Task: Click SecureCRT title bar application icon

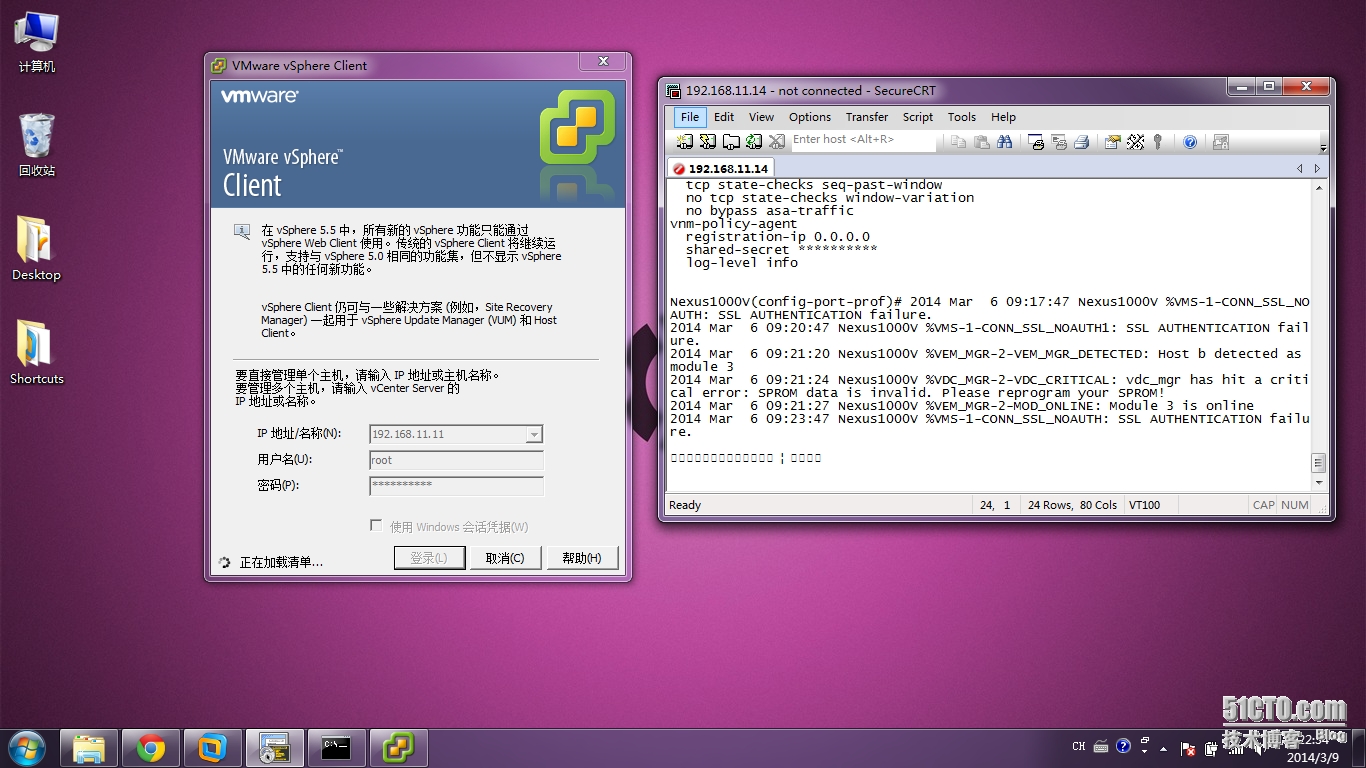Action: click(674, 91)
